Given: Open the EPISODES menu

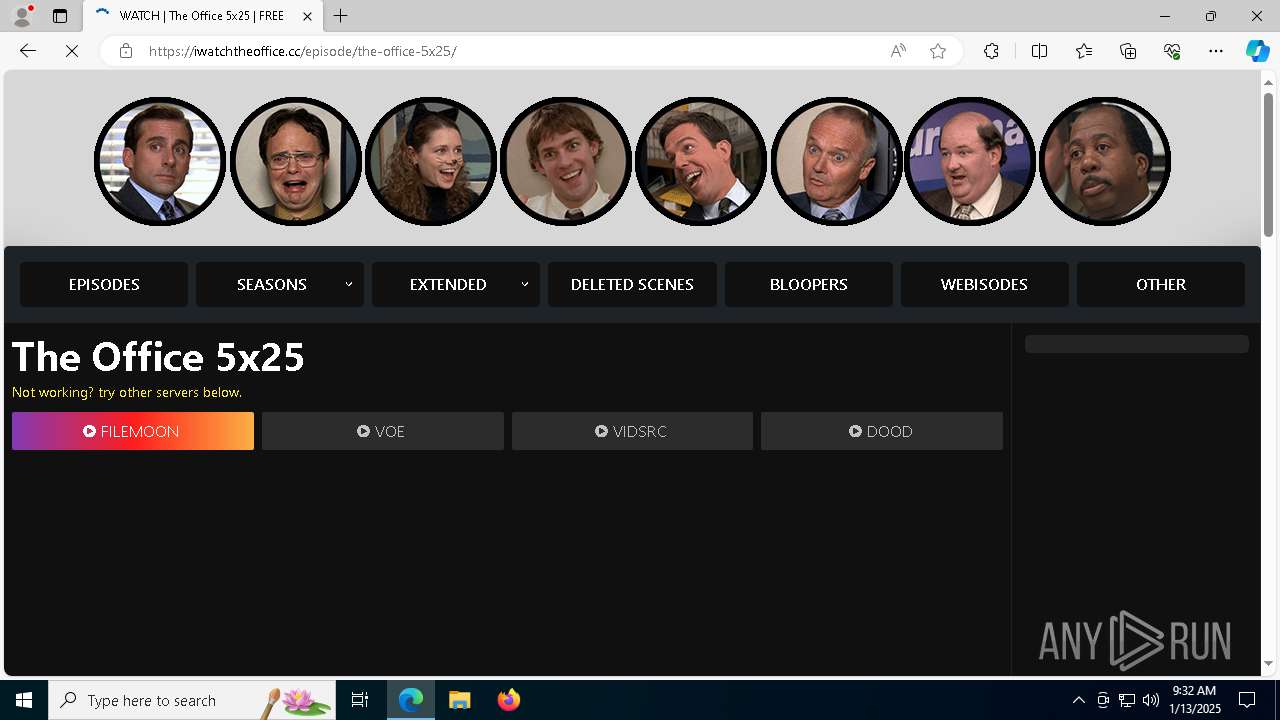Looking at the screenshot, I should [104, 284].
